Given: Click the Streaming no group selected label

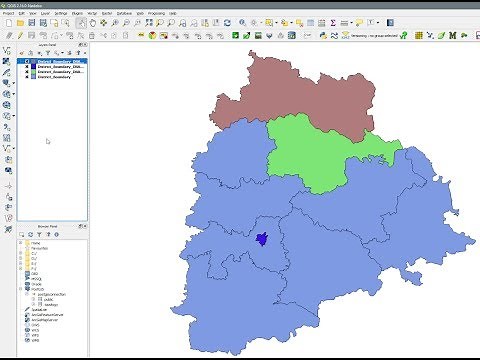Looking at the screenshot, I should (374, 35).
